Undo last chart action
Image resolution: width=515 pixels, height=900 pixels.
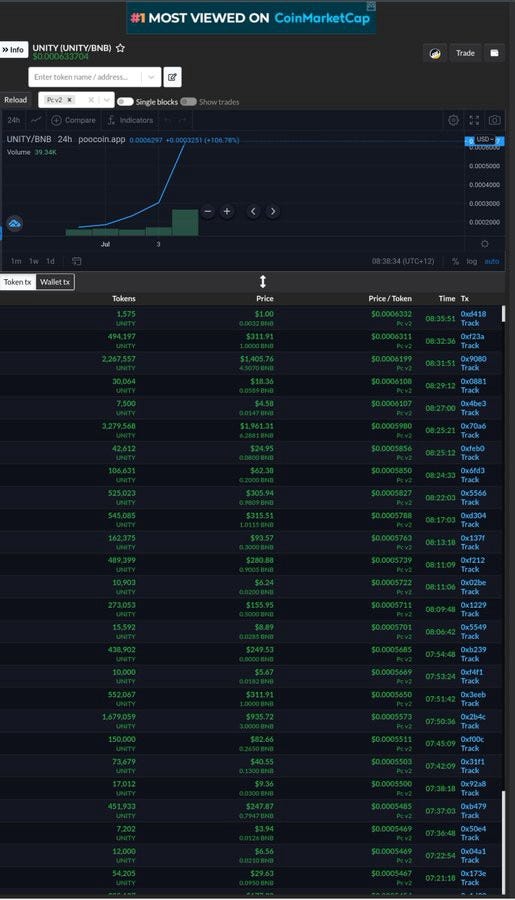167,120
